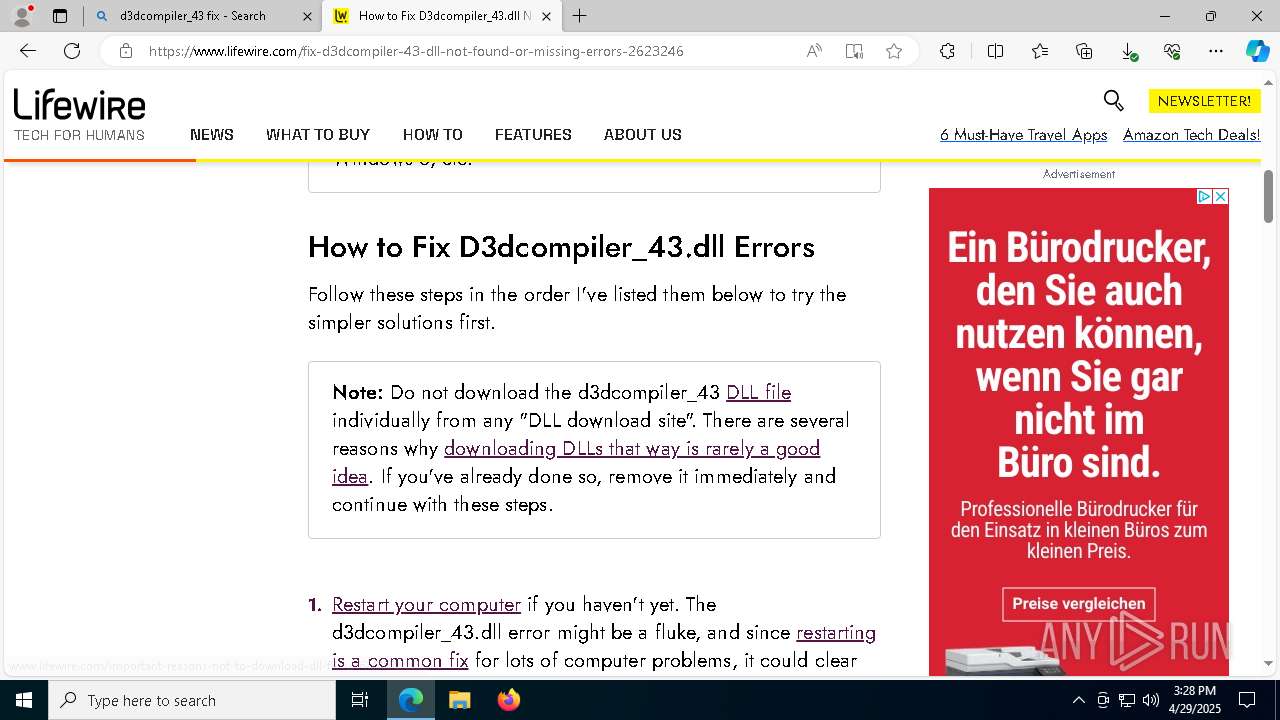Open Microsoft Edge from the taskbar
Screen dimensions: 1280x720
tap(411, 700)
